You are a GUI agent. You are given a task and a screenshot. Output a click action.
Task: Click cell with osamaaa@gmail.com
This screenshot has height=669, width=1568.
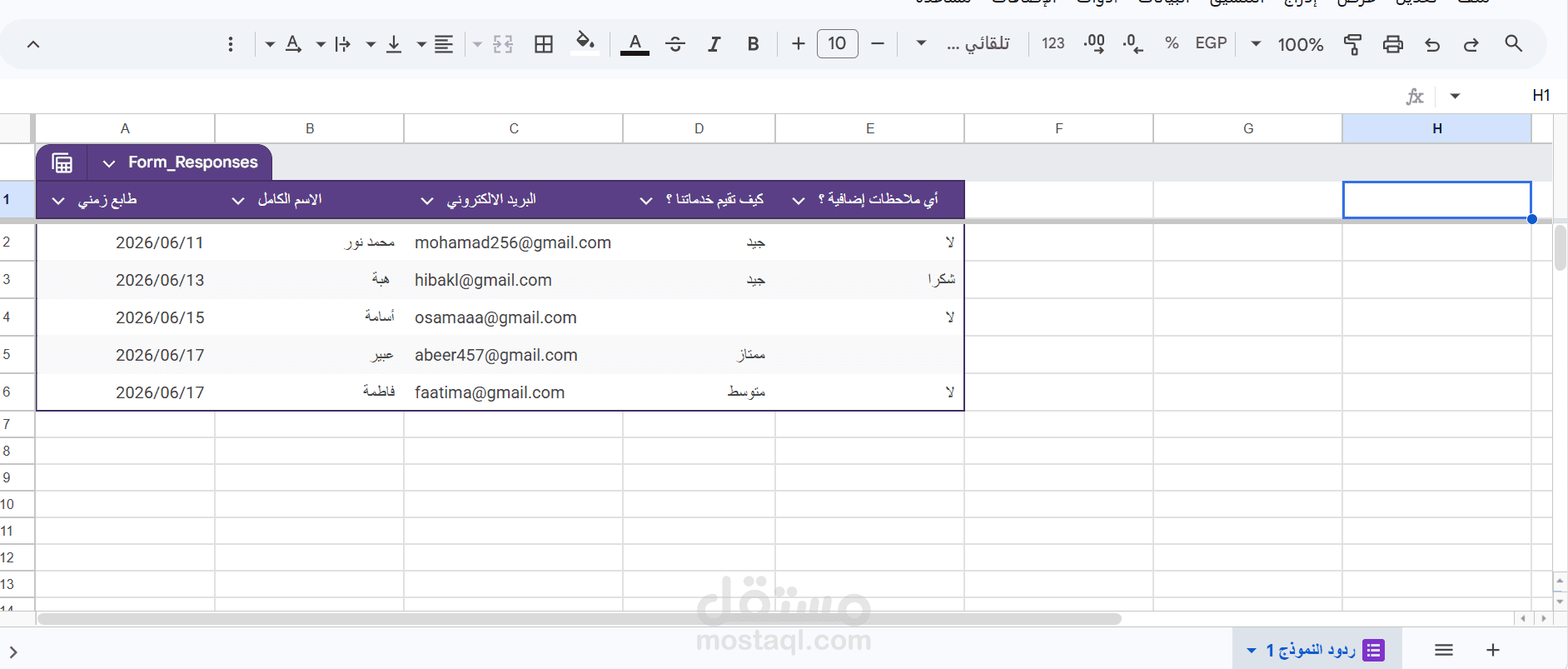tap(513, 317)
